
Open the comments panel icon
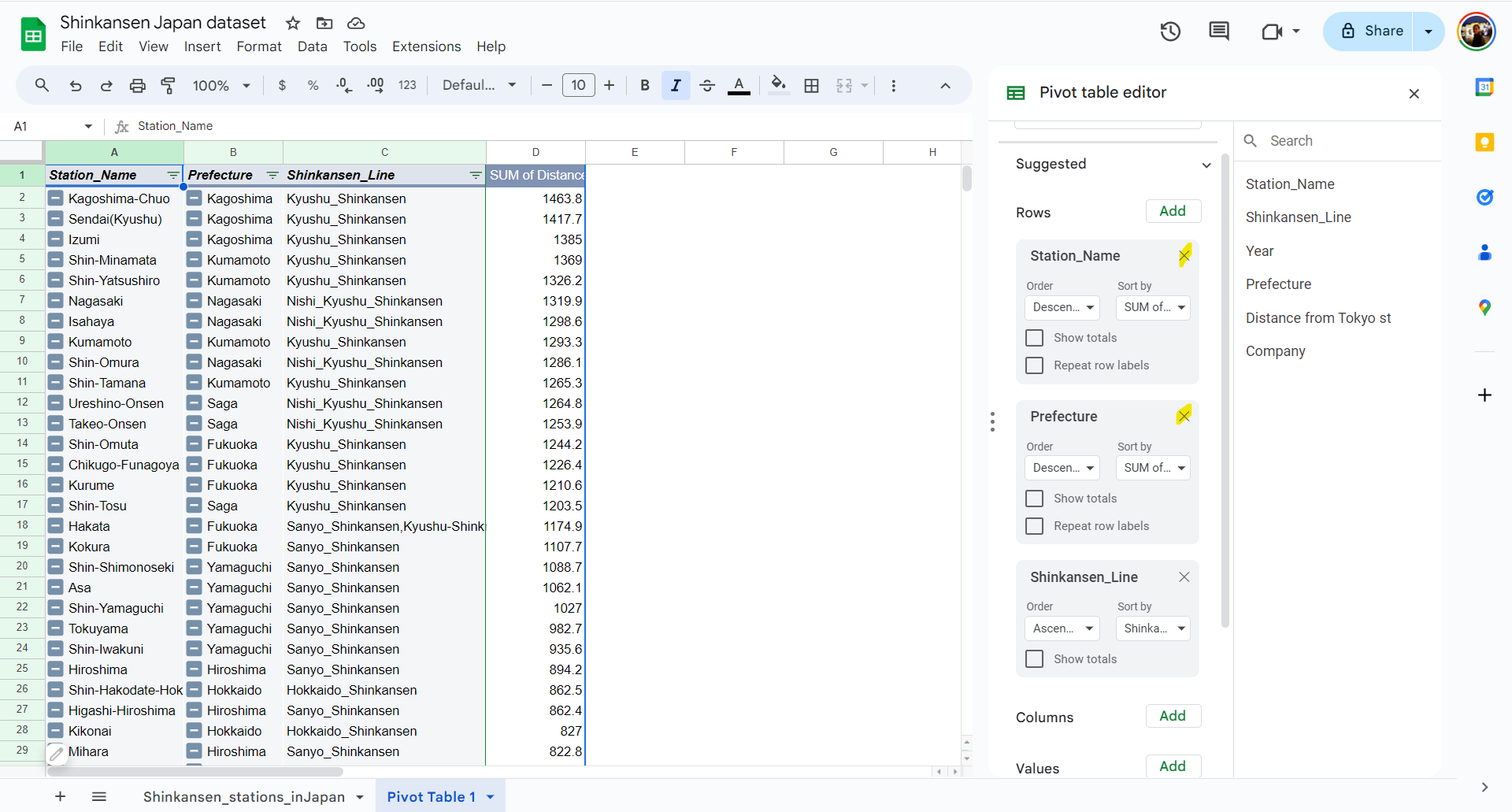pos(1218,32)
